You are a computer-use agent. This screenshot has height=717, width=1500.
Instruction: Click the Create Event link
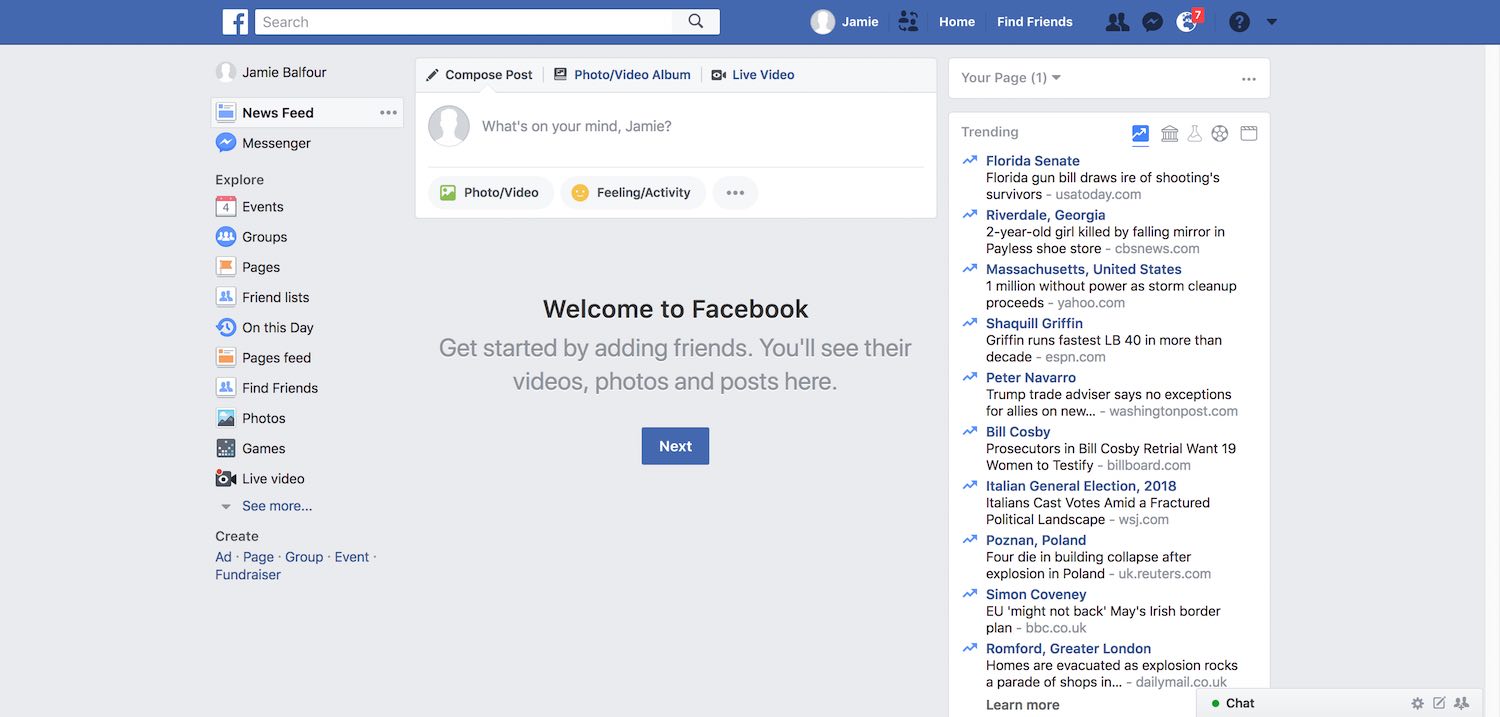(352, 557)
